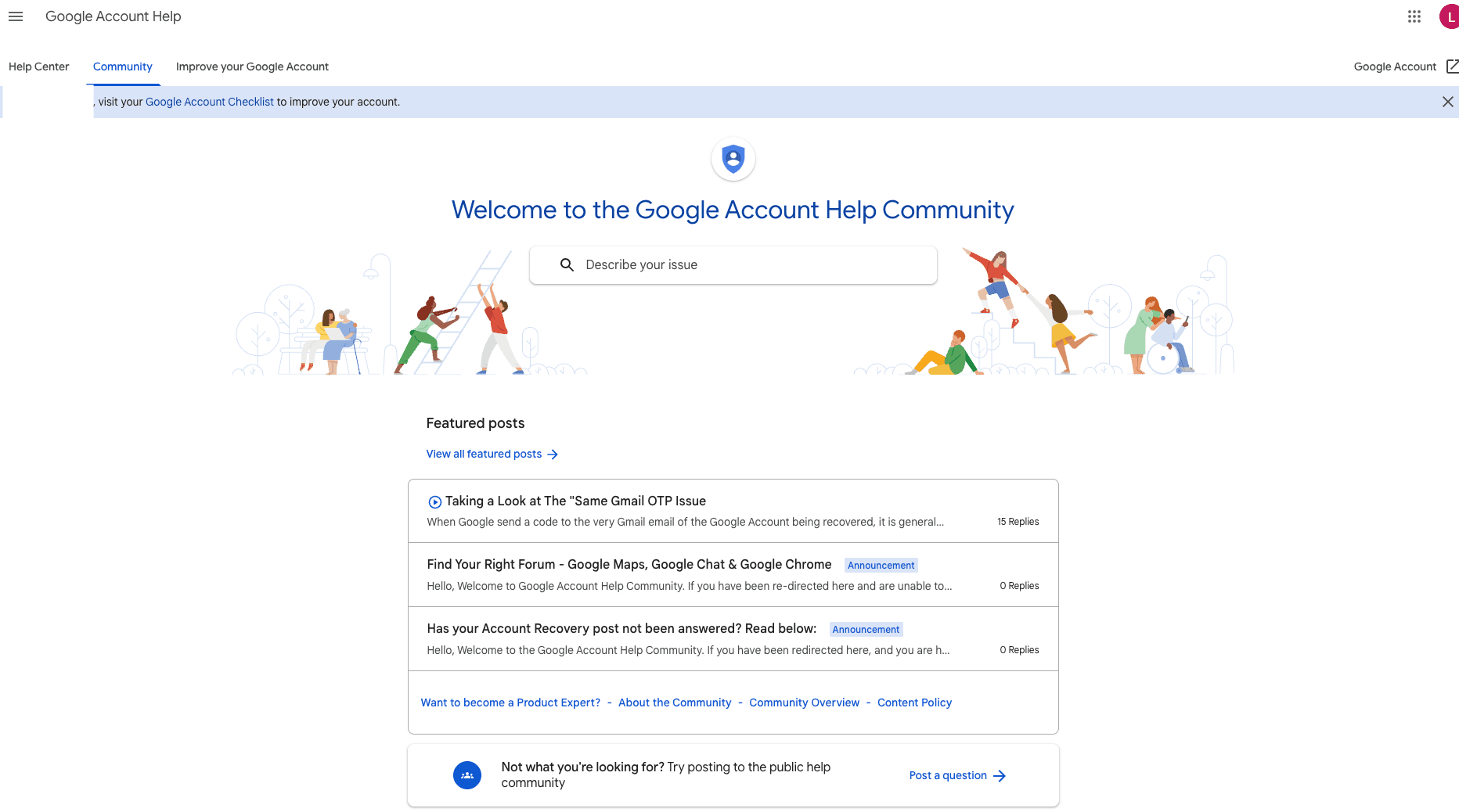Image resolution: width=1459 pixels, height=812 pixels.
Task: Open the Community Overview link
Action: click(x=804, y=702)
